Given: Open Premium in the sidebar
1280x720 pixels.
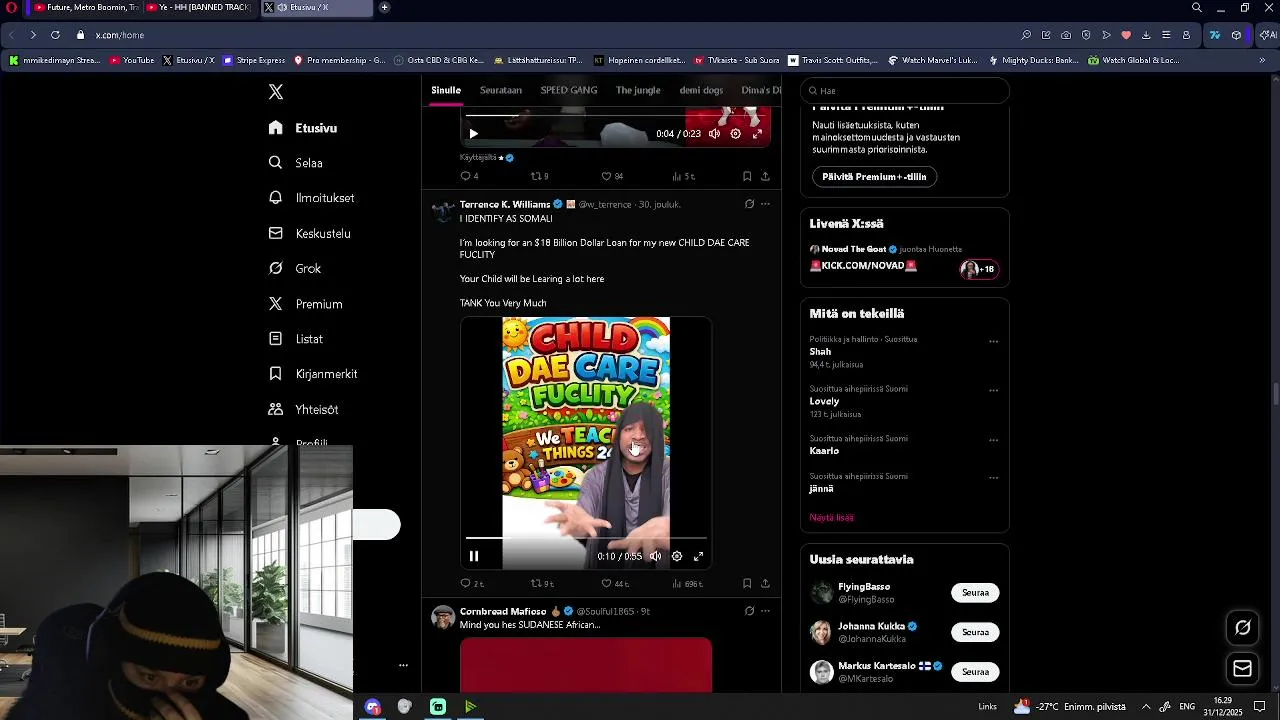Looking at the screenshot, I should pos(306,304).
